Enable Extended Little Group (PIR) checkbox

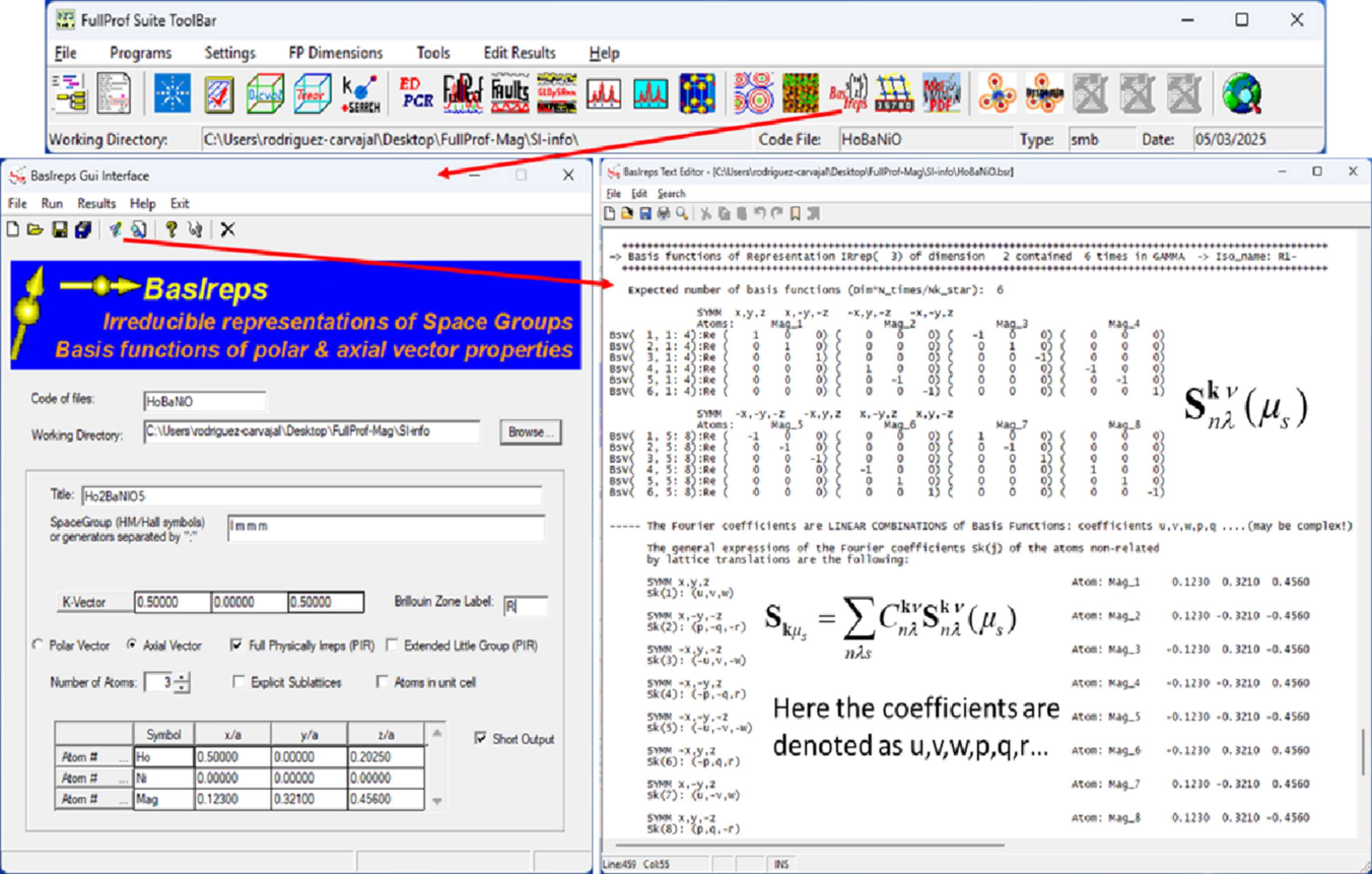[x=391, y=645]
